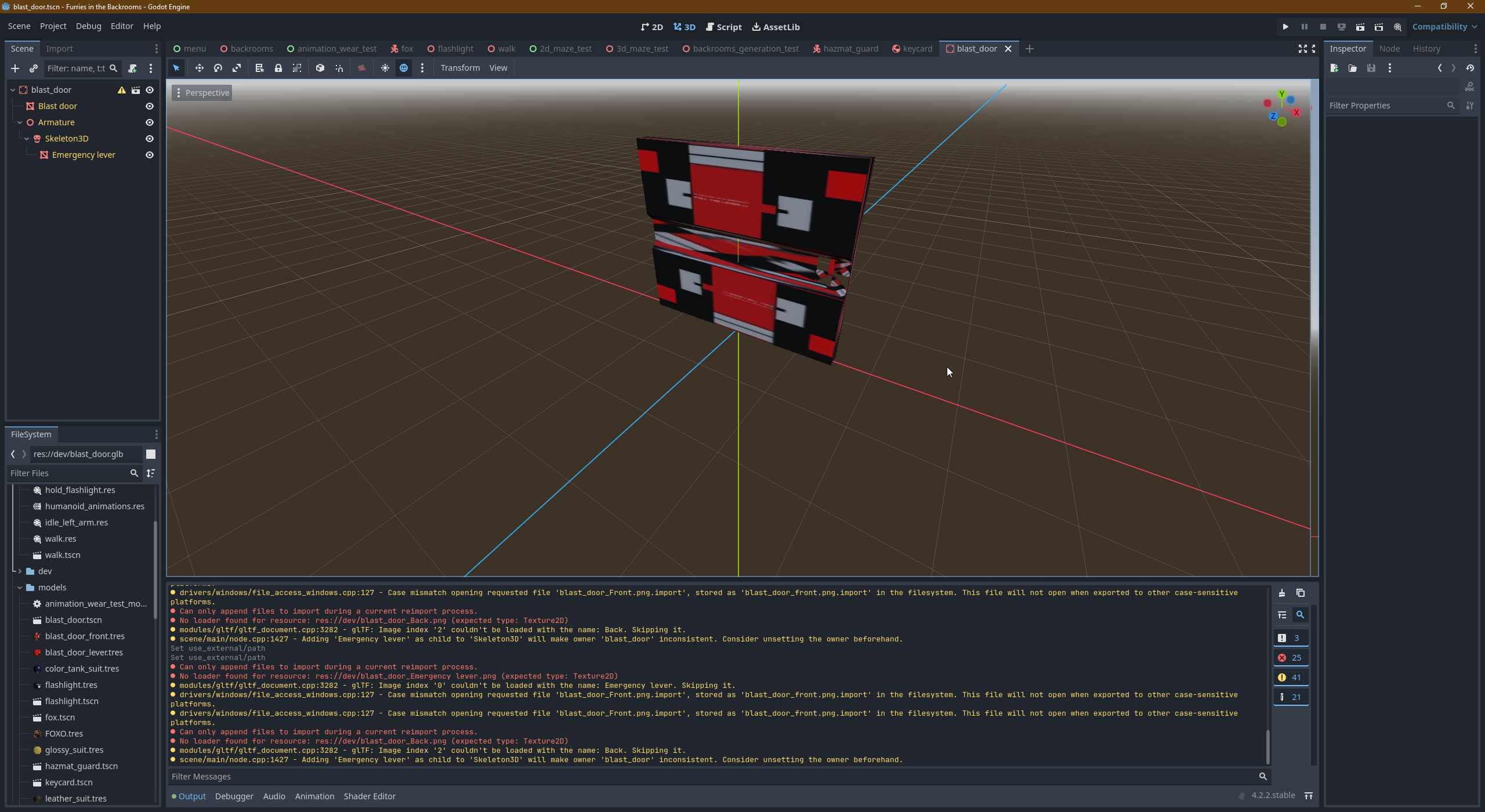The image size is (1485, 812).
Task: Click the visibility eye icon for Armature
Action: coord(149,122)
